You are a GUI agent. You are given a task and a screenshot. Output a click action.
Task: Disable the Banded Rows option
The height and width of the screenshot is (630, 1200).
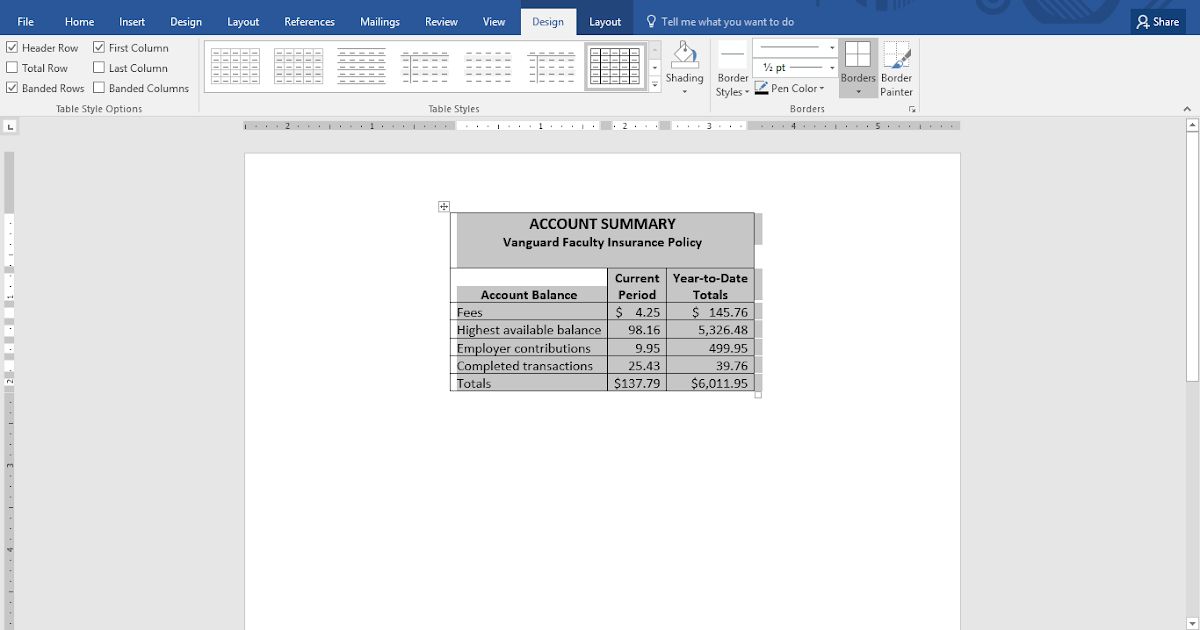point(13,87)
